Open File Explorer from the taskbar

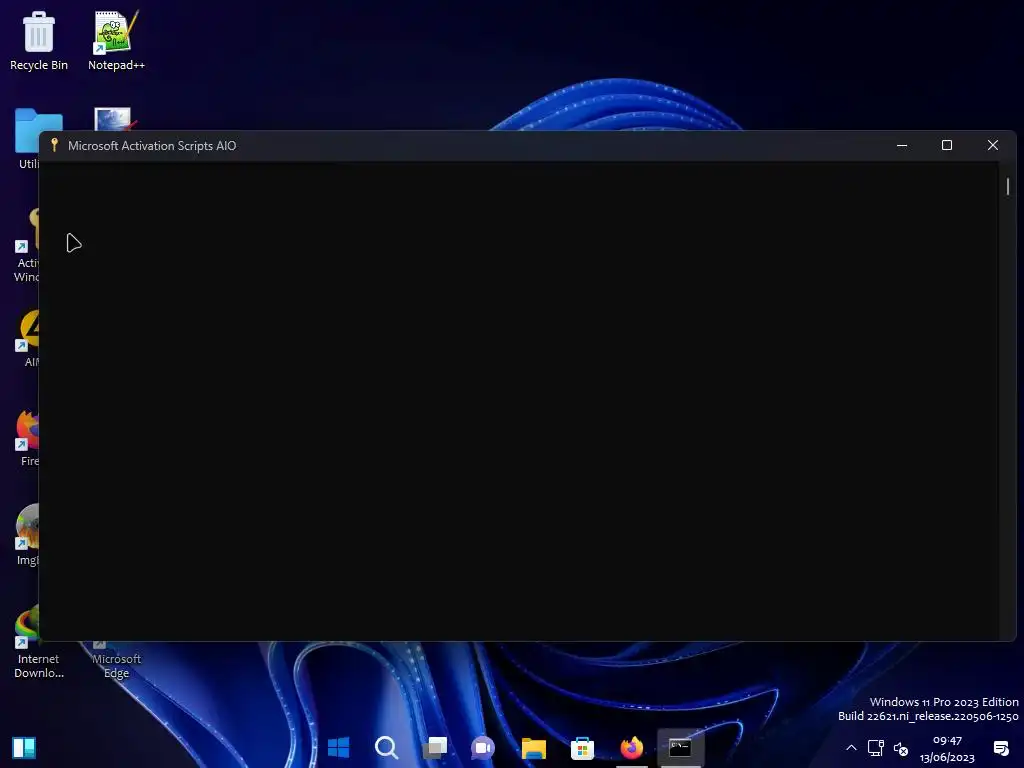pyautogui.click(x=534, y=747)
